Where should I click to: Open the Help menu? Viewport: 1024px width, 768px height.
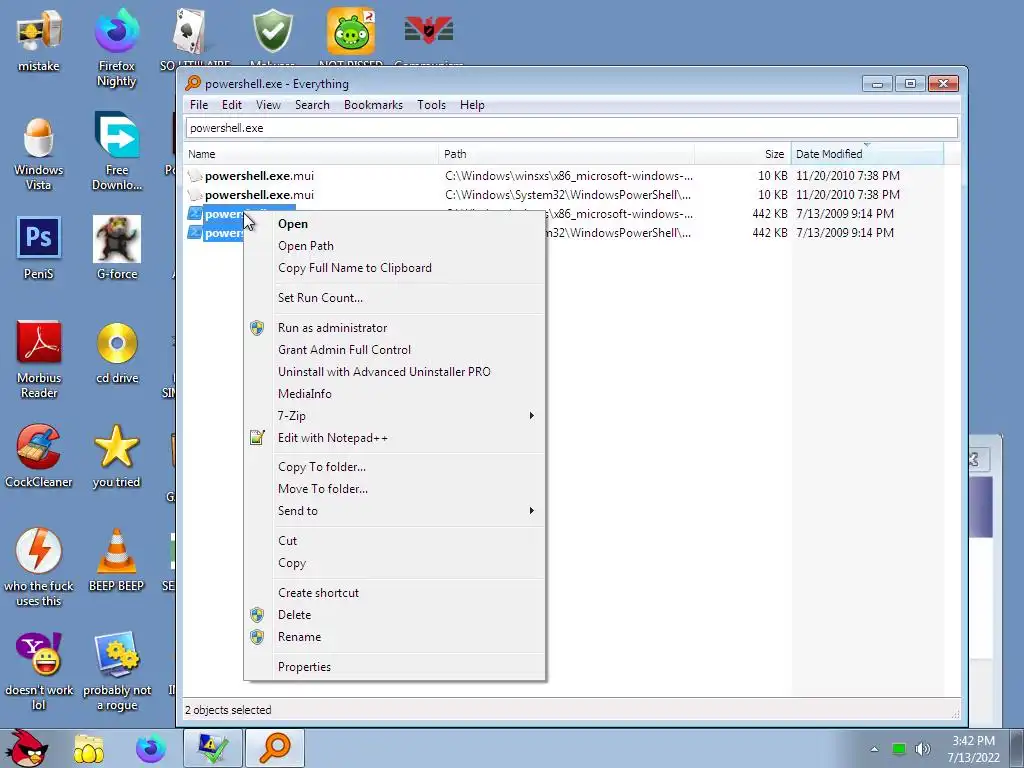pos(472,105)
